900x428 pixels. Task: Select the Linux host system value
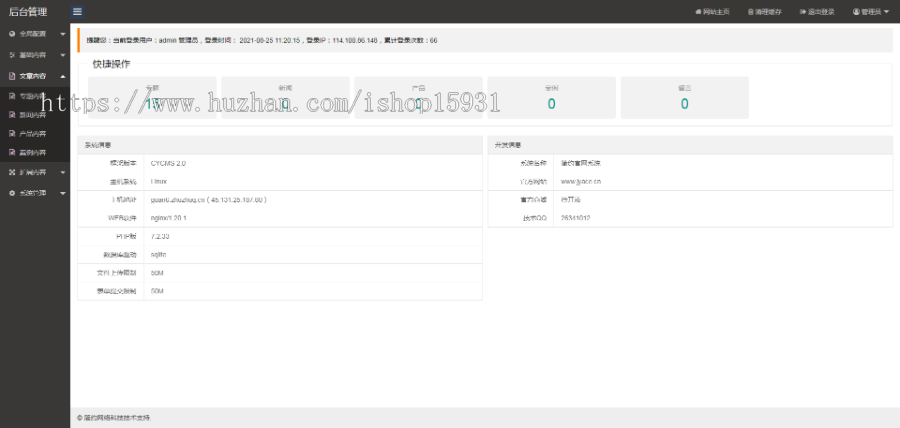[x=159, y=181]
